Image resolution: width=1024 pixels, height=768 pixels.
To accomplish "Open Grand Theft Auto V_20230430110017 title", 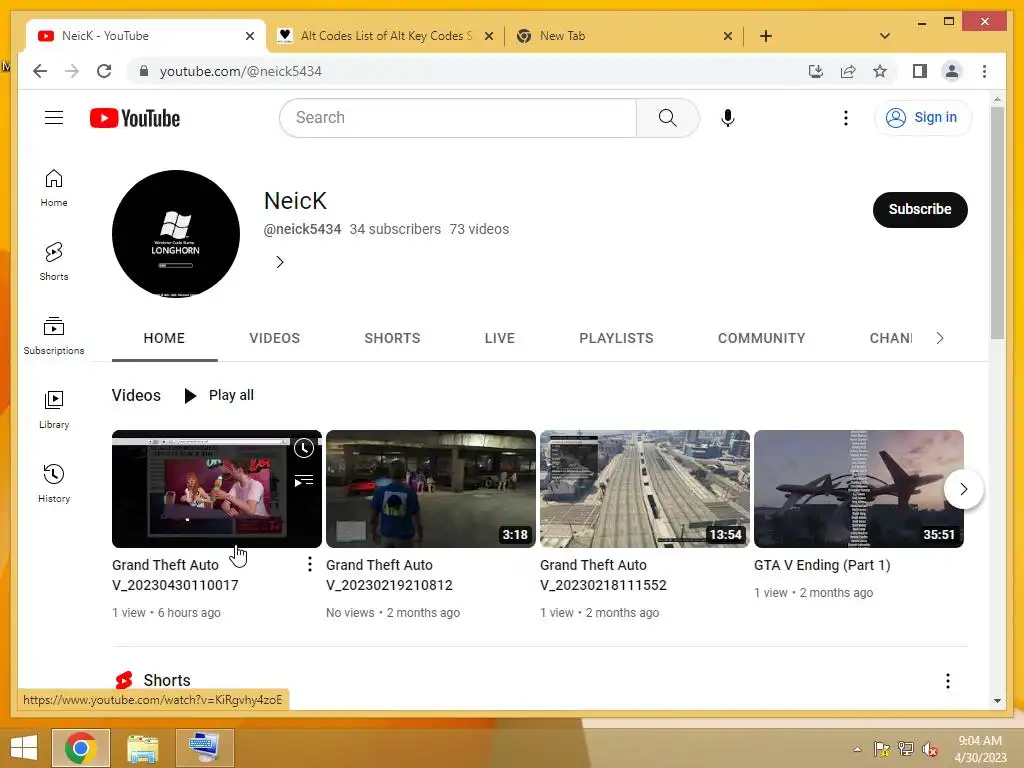I will [175, 575].
